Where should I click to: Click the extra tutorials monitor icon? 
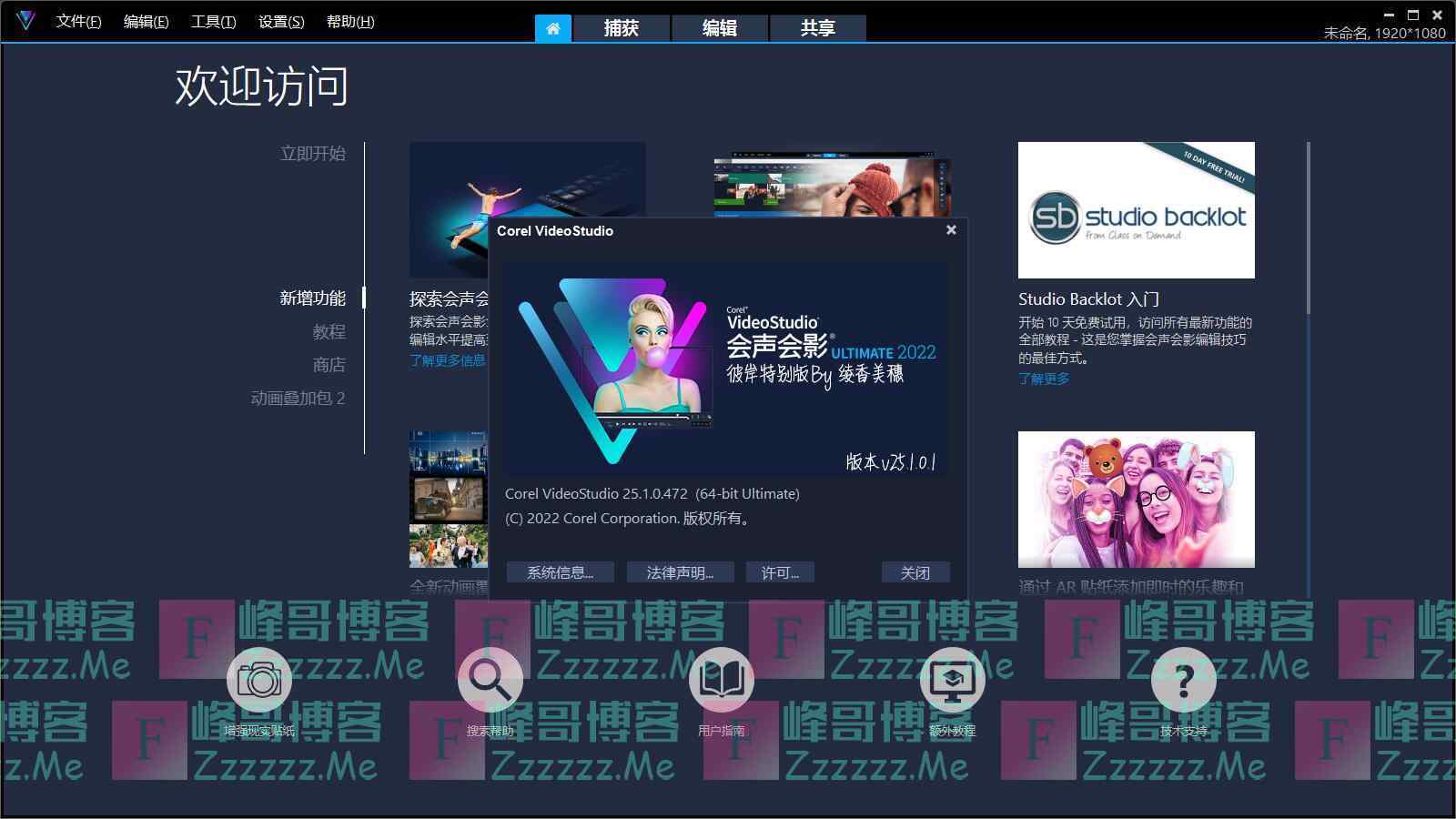952,680
